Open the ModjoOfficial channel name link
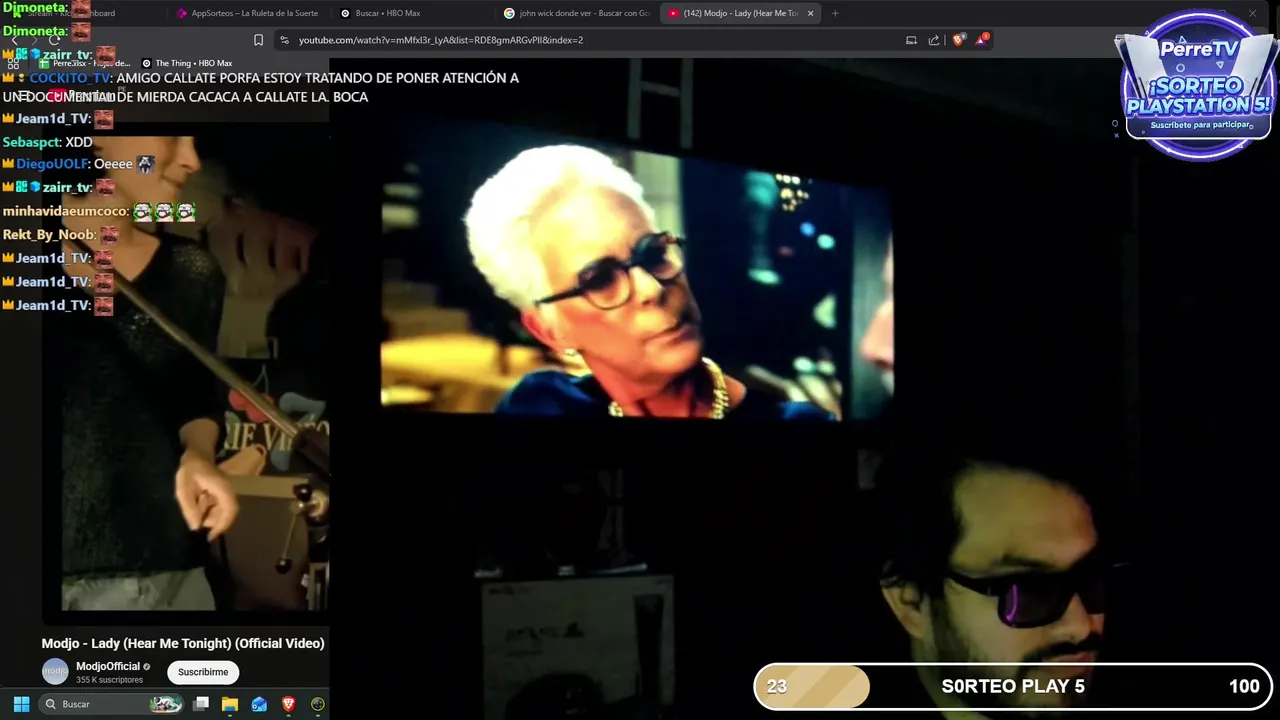 108,666
